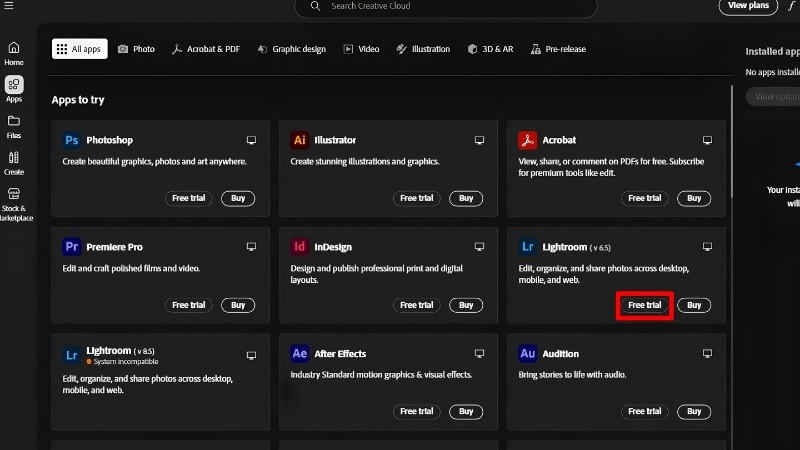The width and height of the screenshot is (800, 450).
Task: Switch to the Photo category tab
Action: pos(136,49)
